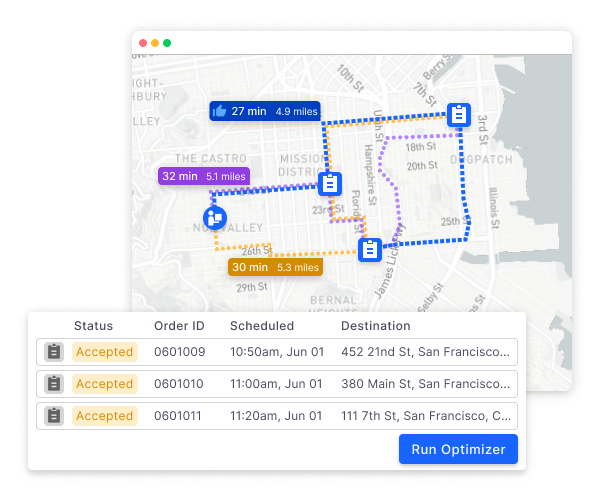
Task: Open the clipboard stop marker by James Lick
Action: [x=370, y=249]
